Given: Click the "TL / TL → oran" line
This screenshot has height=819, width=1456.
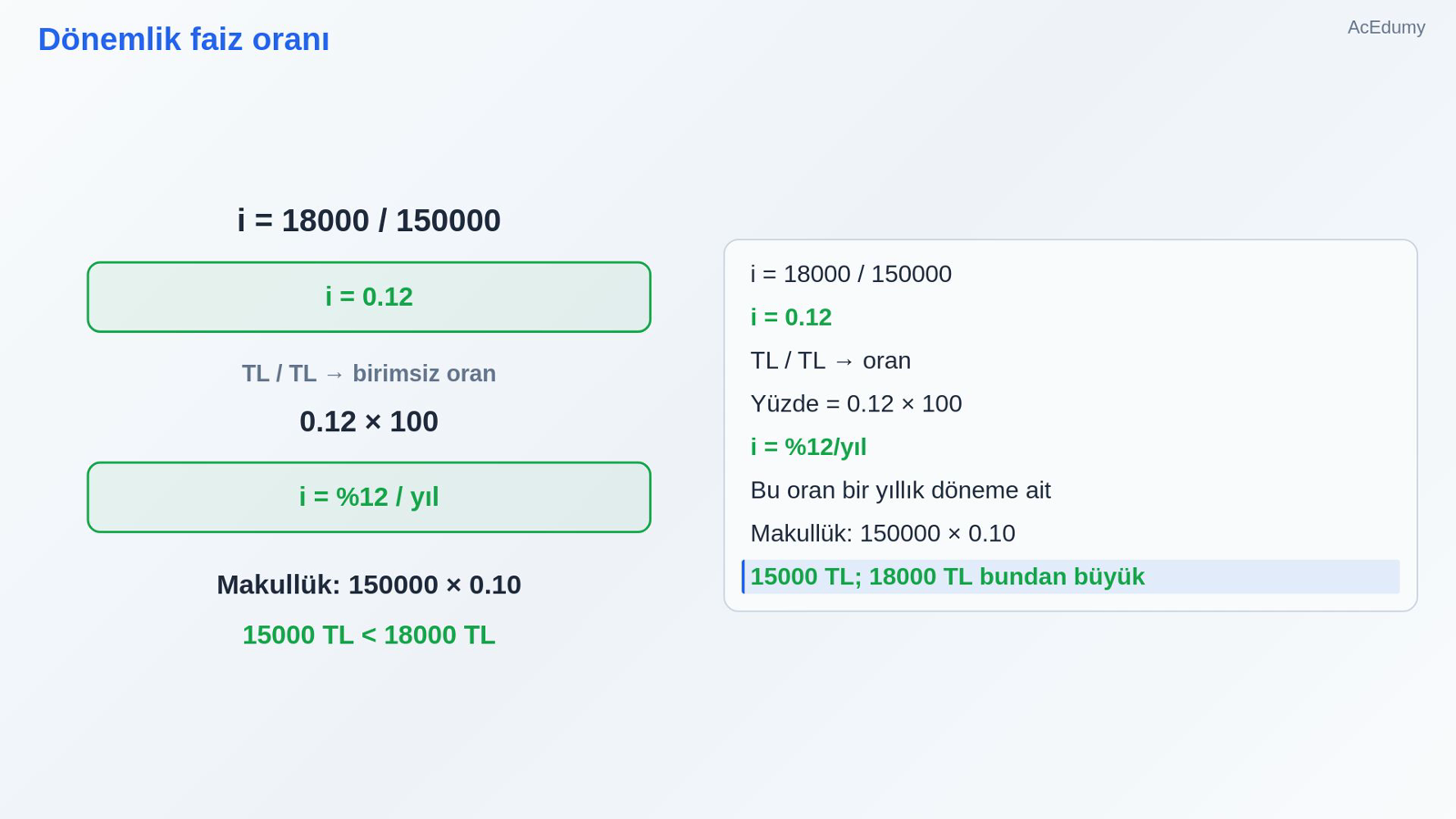Looking at the screenshot, I should point(831,360).
